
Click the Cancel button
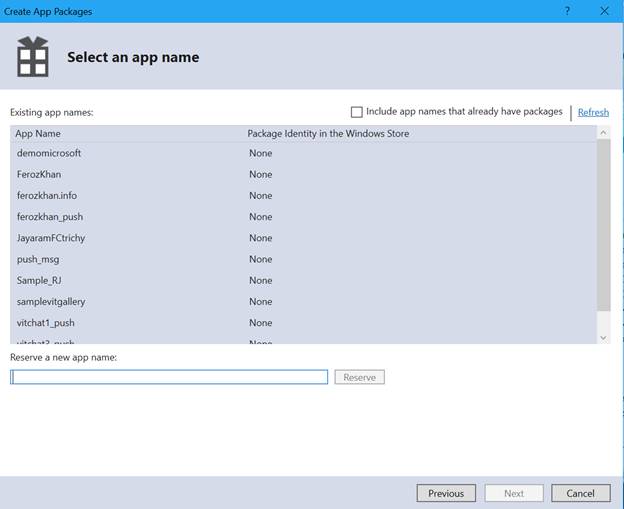[580, 493]
